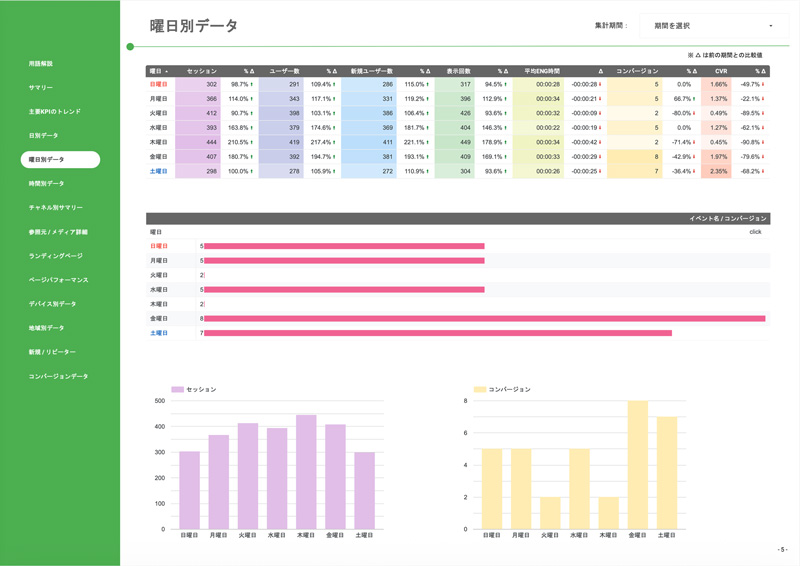Navigate to コンバージョンデータ

click(x=58, y=376)
